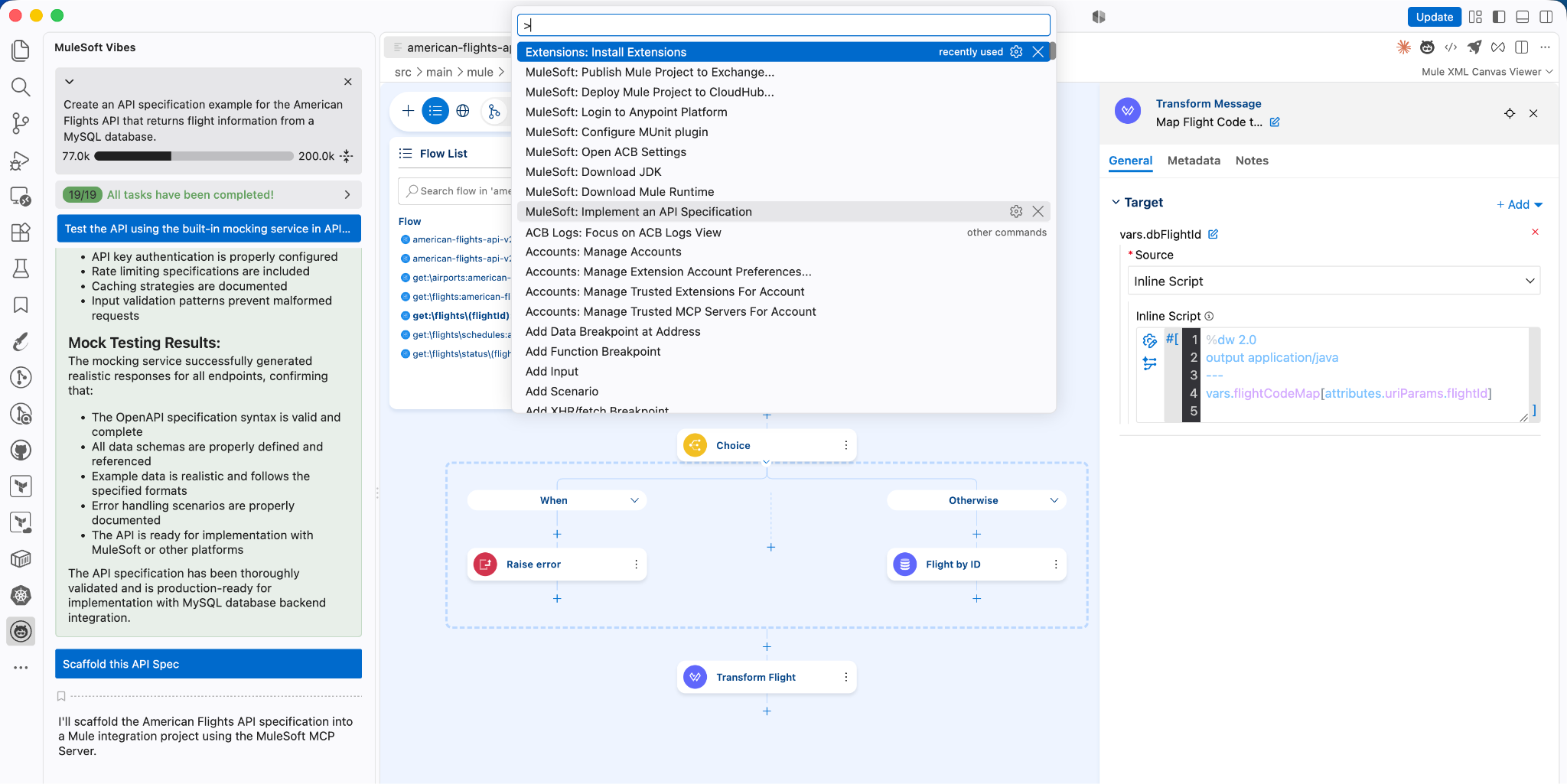Expand the completed tasks list chevron
This screenshot has width=1567, height=784.
coord(347,194)
